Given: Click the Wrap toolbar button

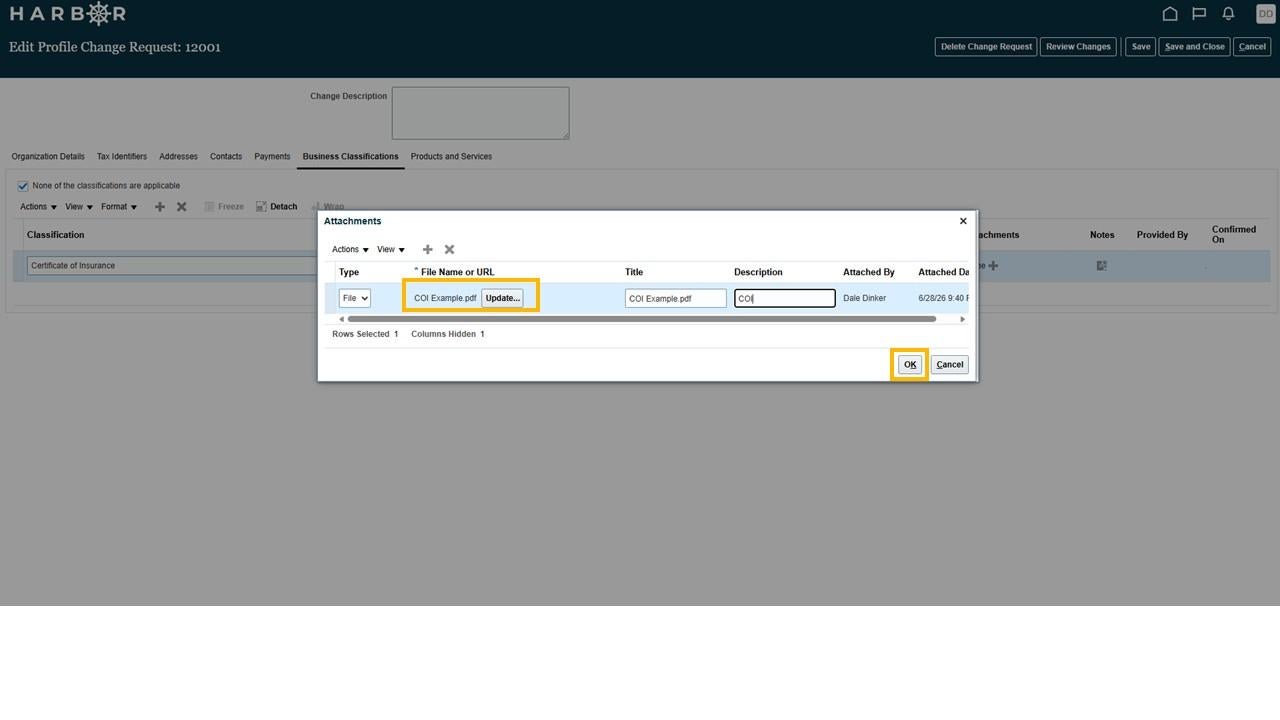Looking at the screenshot, I should click(x=327, y=207).
